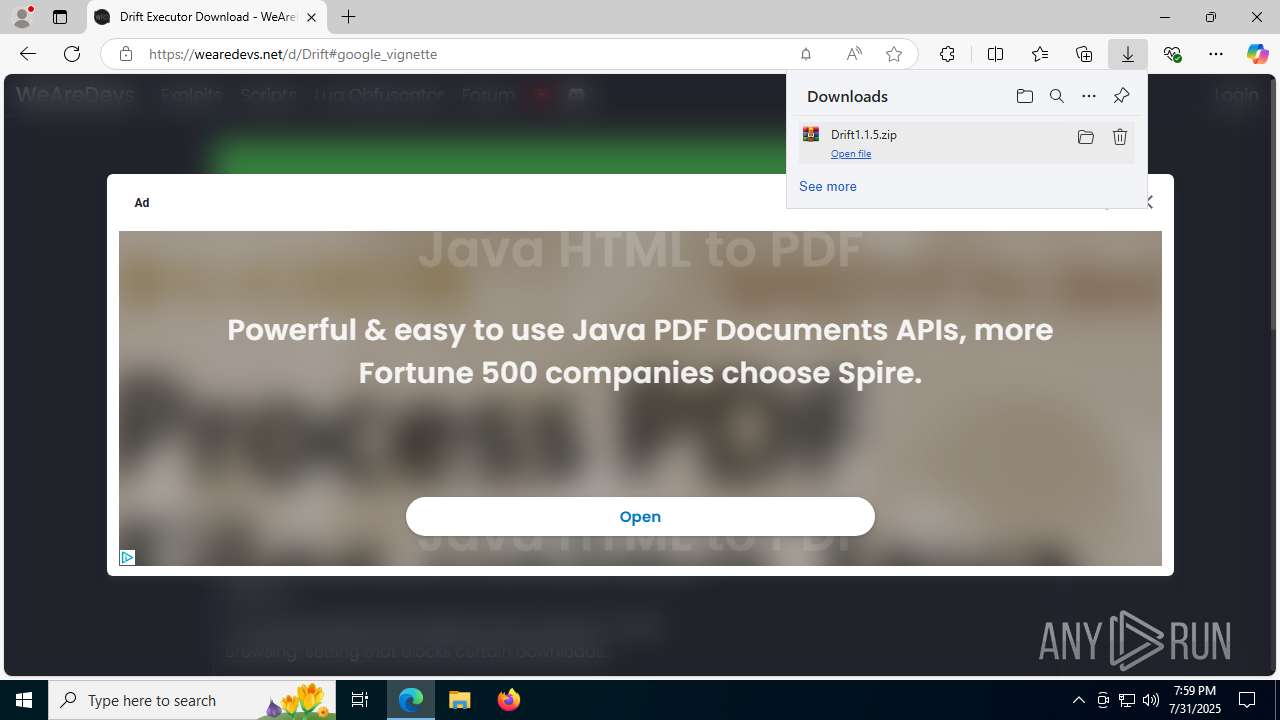Screen dimensions: 1280x720
Task: Open the Action Center notifications
Action: tap(1248, 700)
